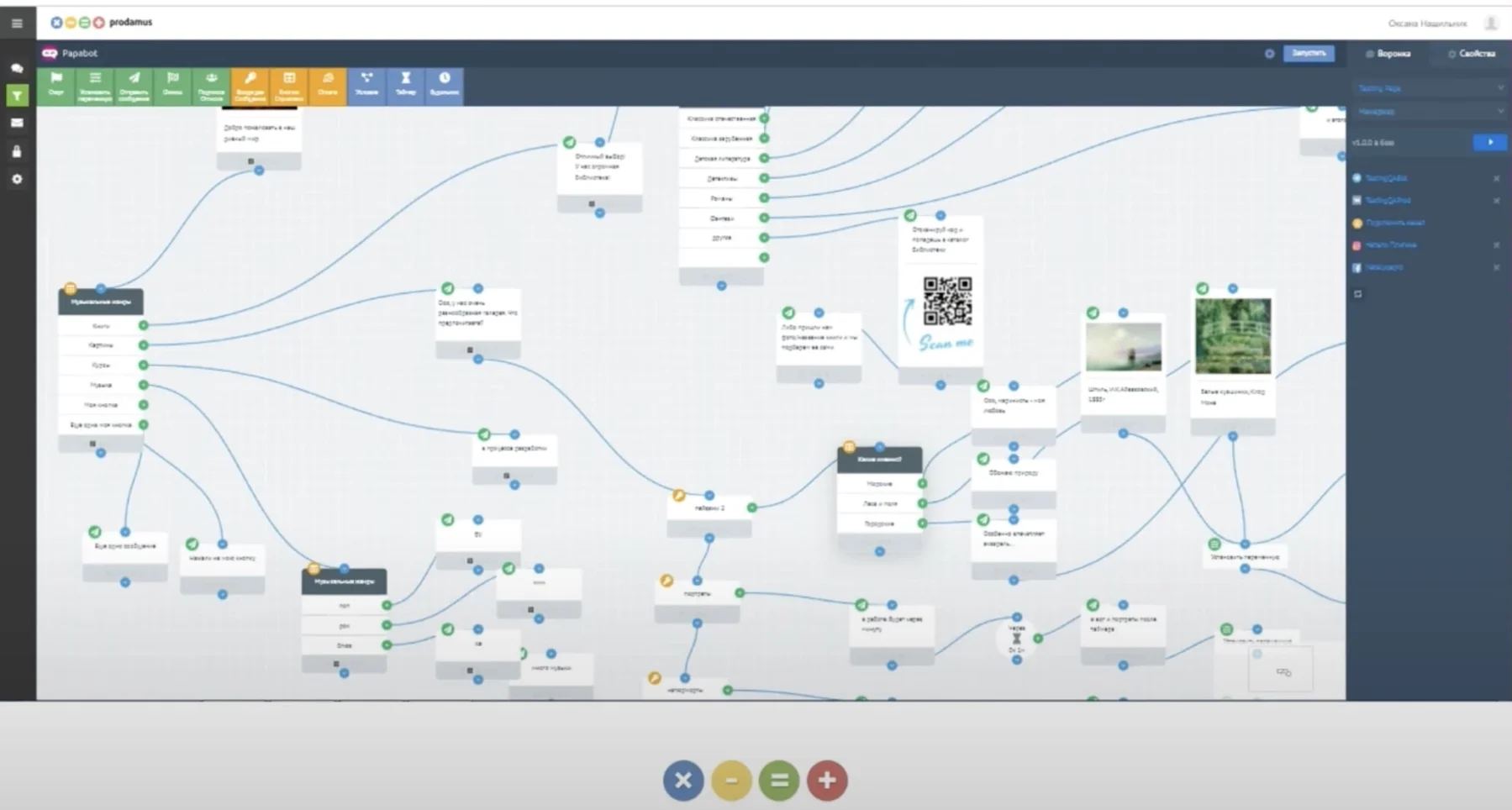
Task: Open the funnel section in left sidebar
Action: [17, 96]
